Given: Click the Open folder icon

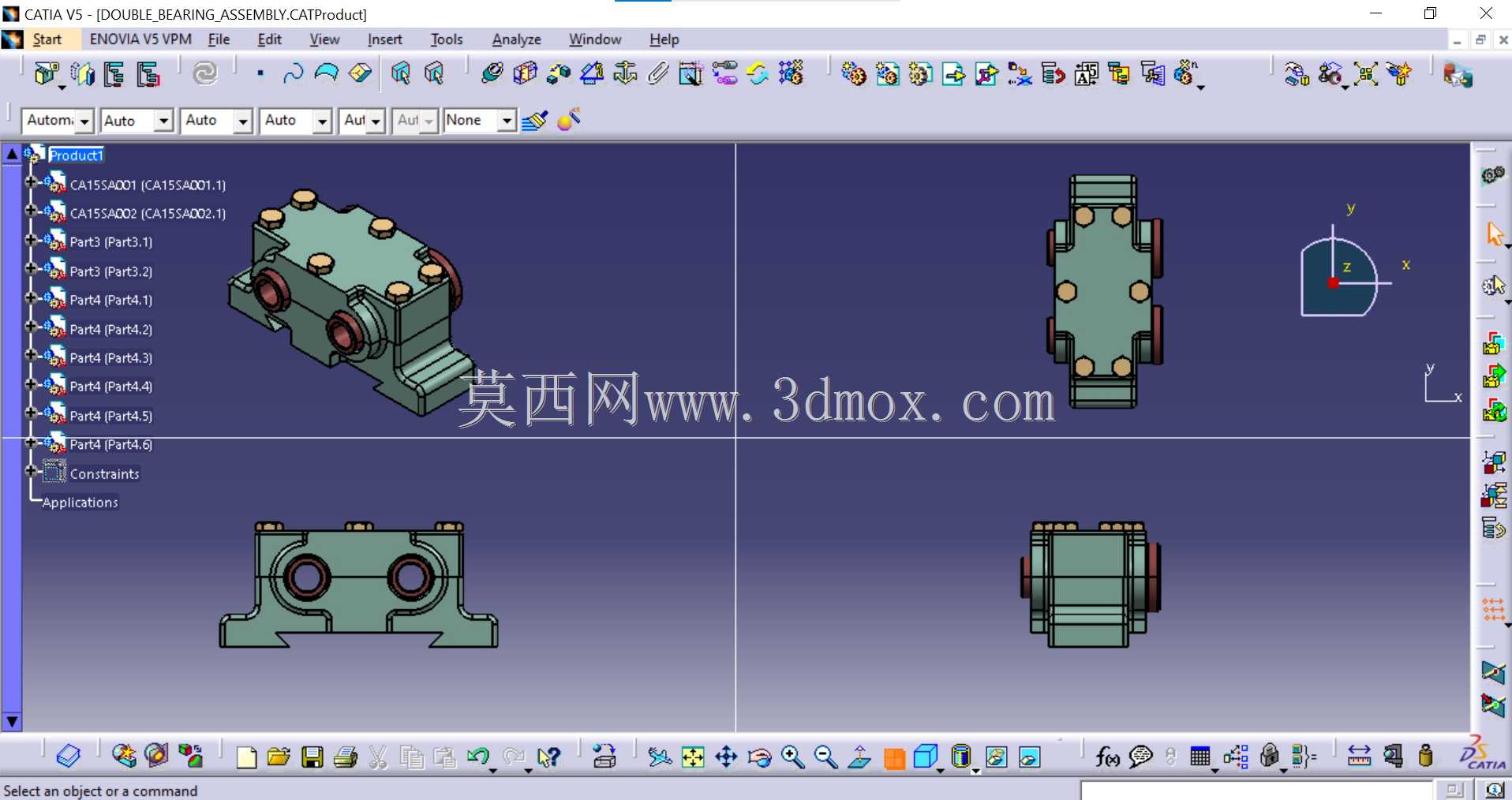Looking at the screenshot, I should point(279,757).
